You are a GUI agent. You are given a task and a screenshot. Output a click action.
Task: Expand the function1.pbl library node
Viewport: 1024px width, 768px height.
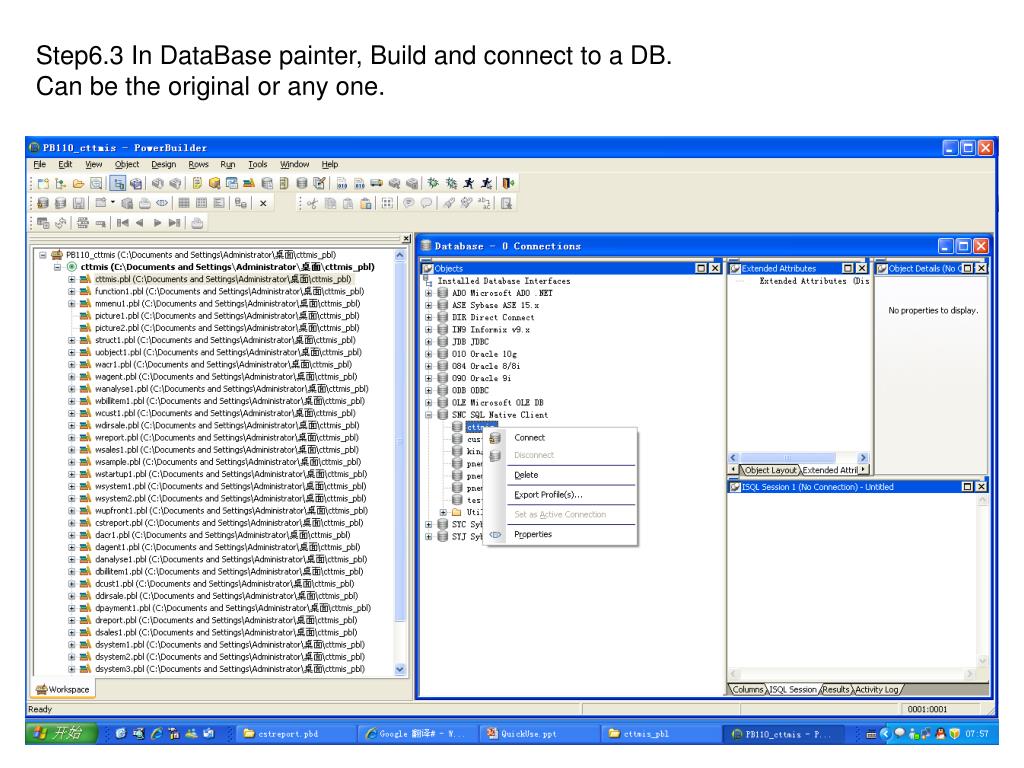pos(72,291)
